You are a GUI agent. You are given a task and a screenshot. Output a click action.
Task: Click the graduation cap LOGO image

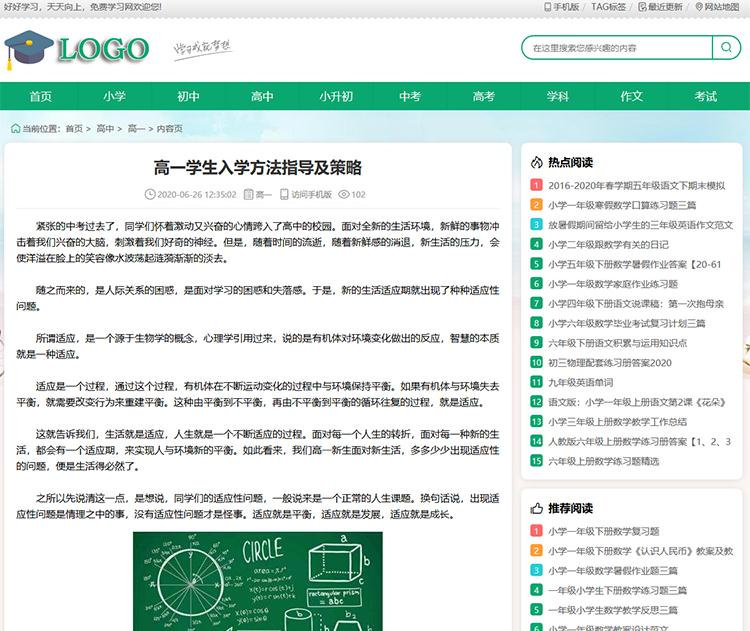pos(77,49)
